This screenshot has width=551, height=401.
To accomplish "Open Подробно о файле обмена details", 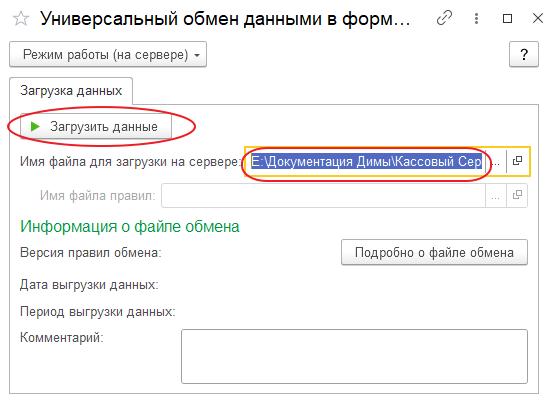I will tap(434, 252).
